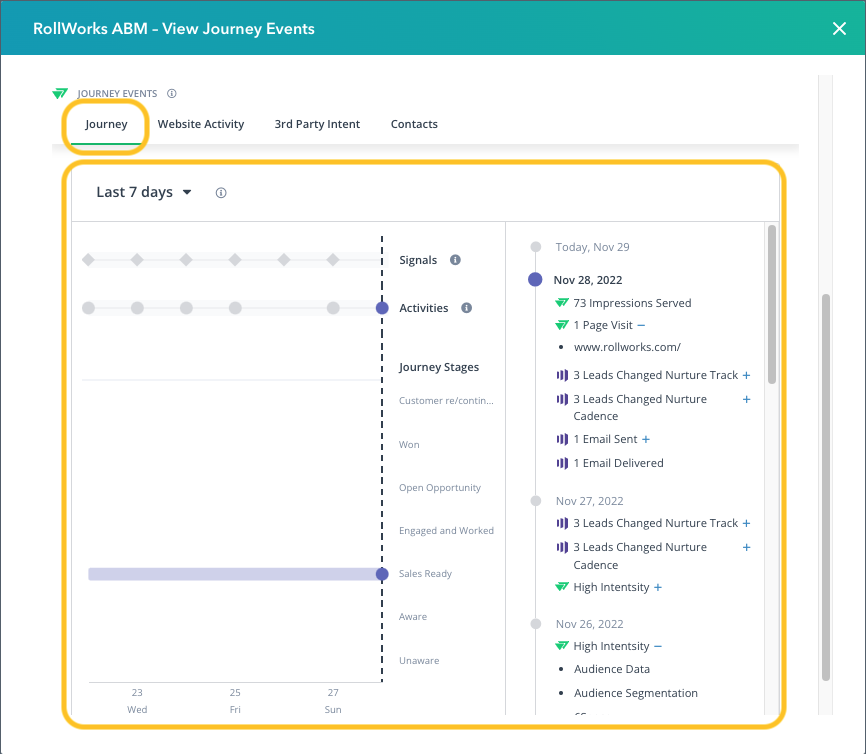The height and width of the screenshot is (754, 866).
Task: Click icon beside Nov 28 Nurture Cadence entry
Action: (x=562, y=399)
